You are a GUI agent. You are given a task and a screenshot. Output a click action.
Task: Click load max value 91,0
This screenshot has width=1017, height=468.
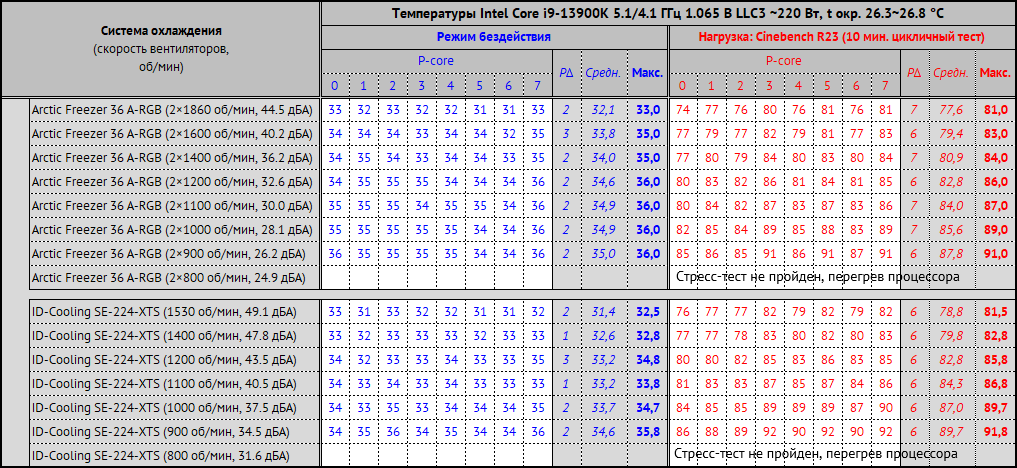pos(995,254)
